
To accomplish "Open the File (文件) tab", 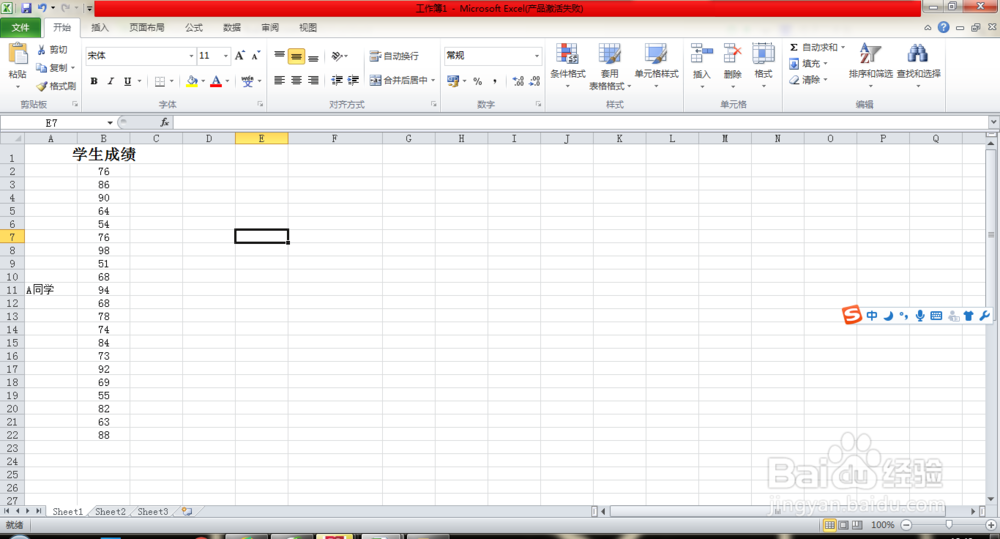I will click(x=20, y=27).
